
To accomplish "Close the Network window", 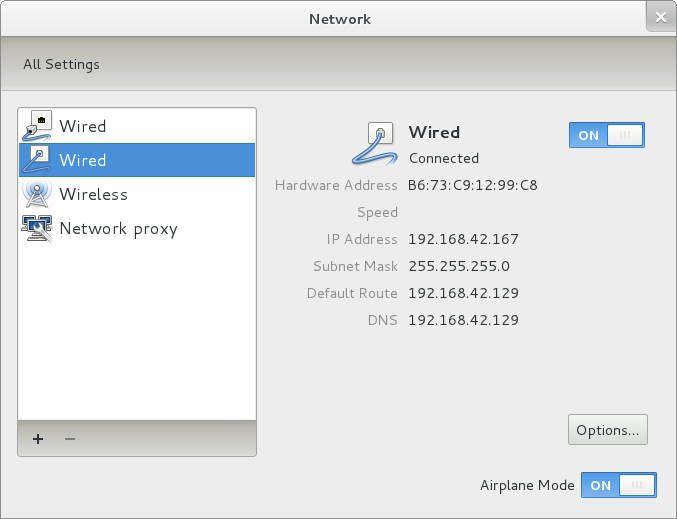I will pyautogui.click(x=659, y=18).
